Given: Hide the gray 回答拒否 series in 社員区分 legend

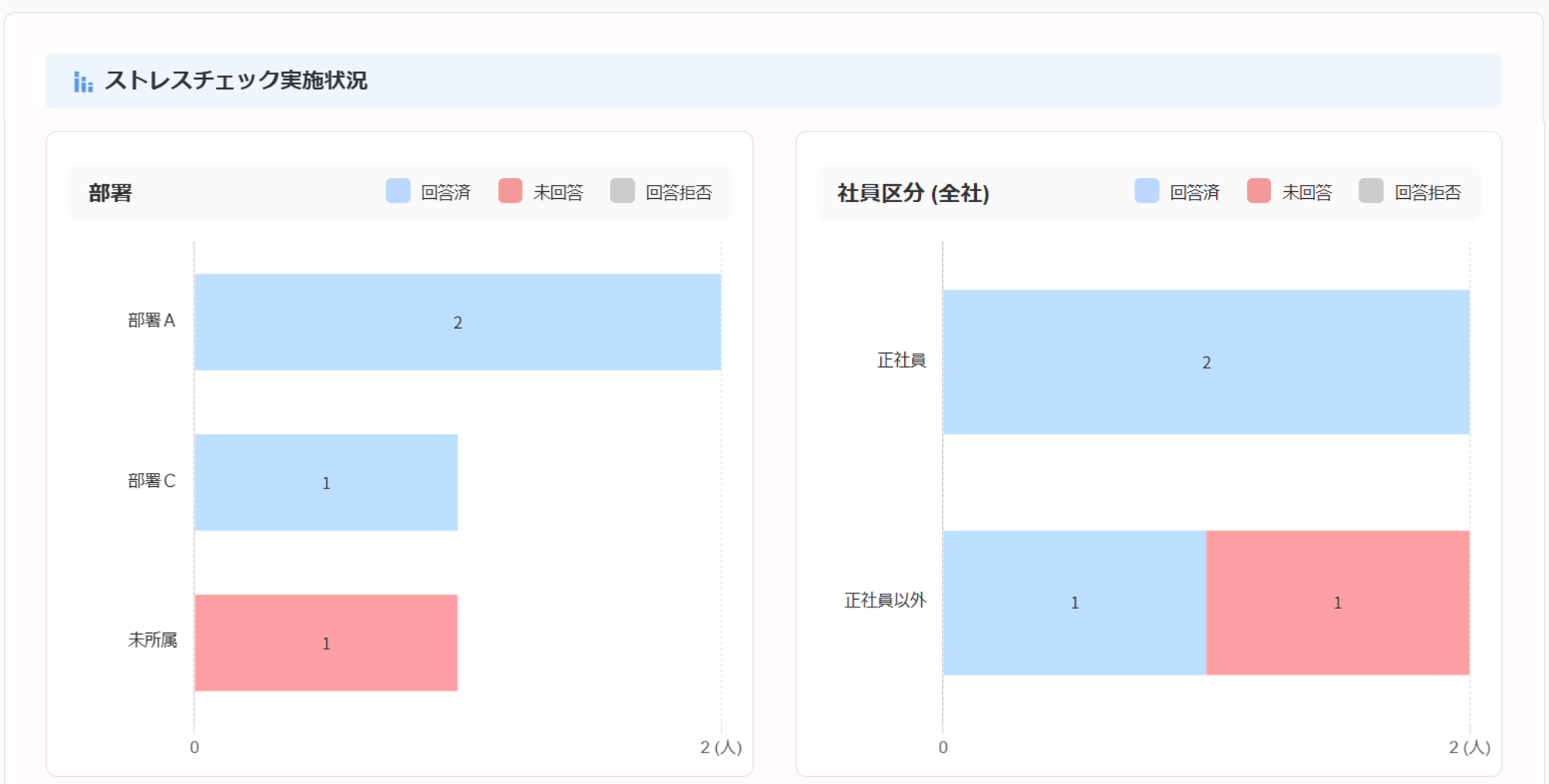Looking at the screenshot, I should (1371, 191).
